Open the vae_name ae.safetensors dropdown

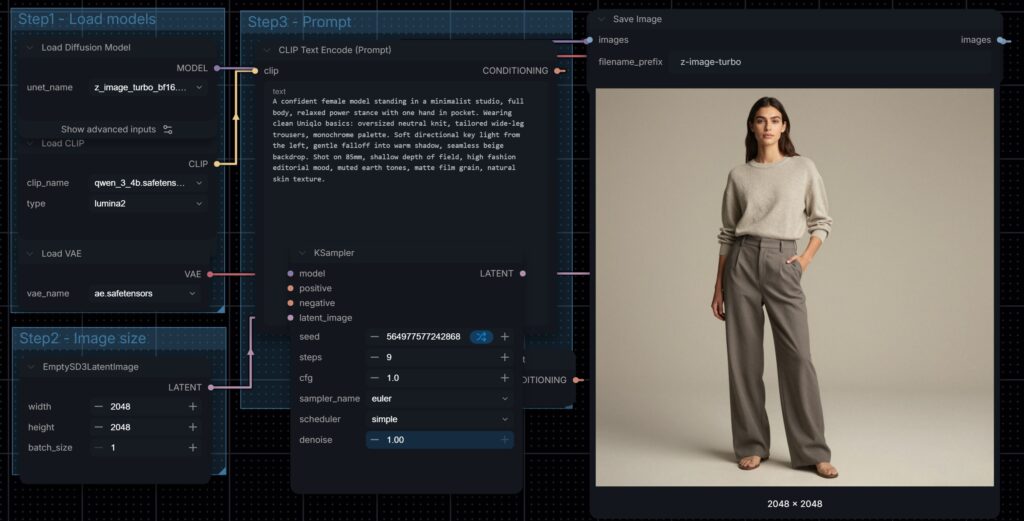click(x=145, y=294)
